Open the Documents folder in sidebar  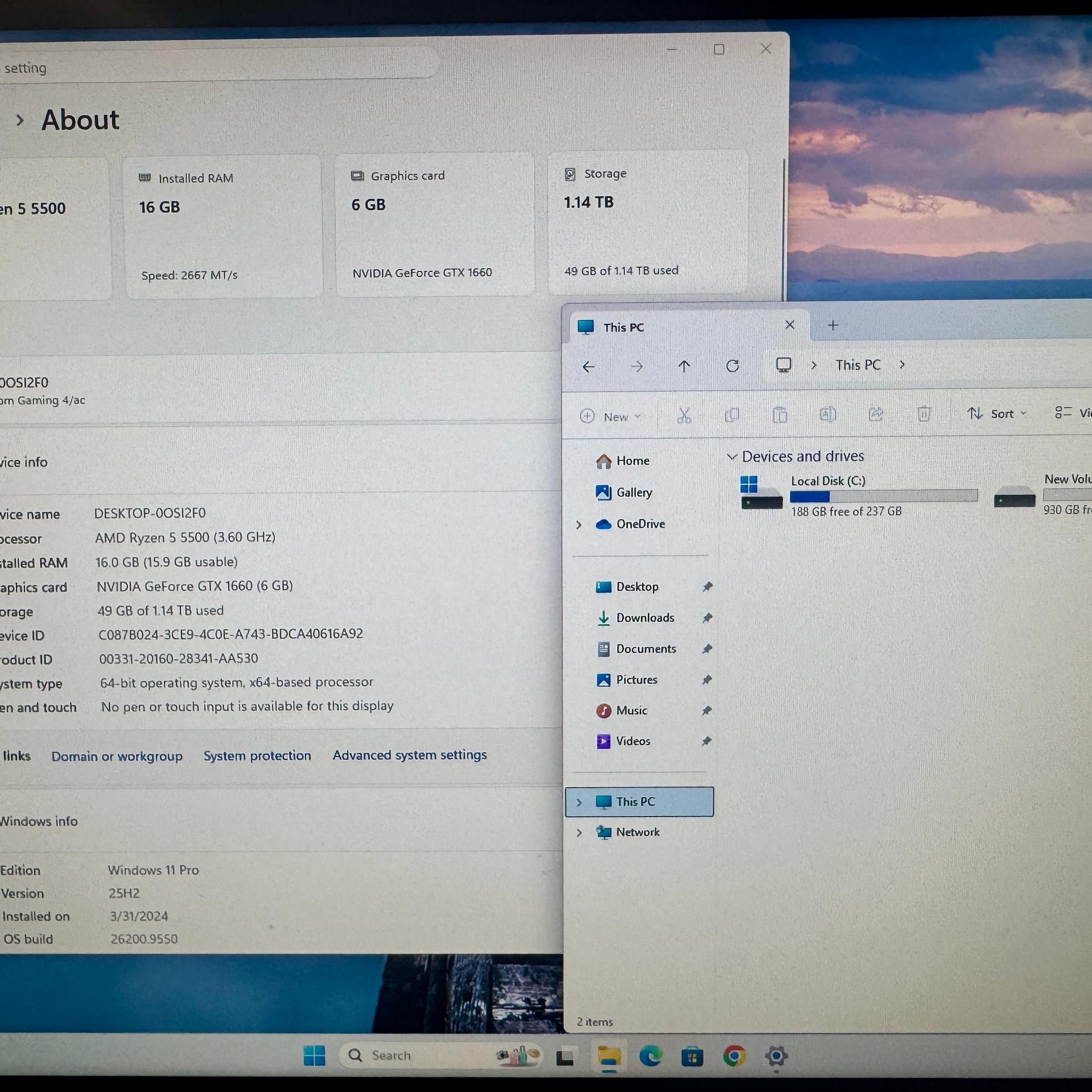click(x=637, y=649)
